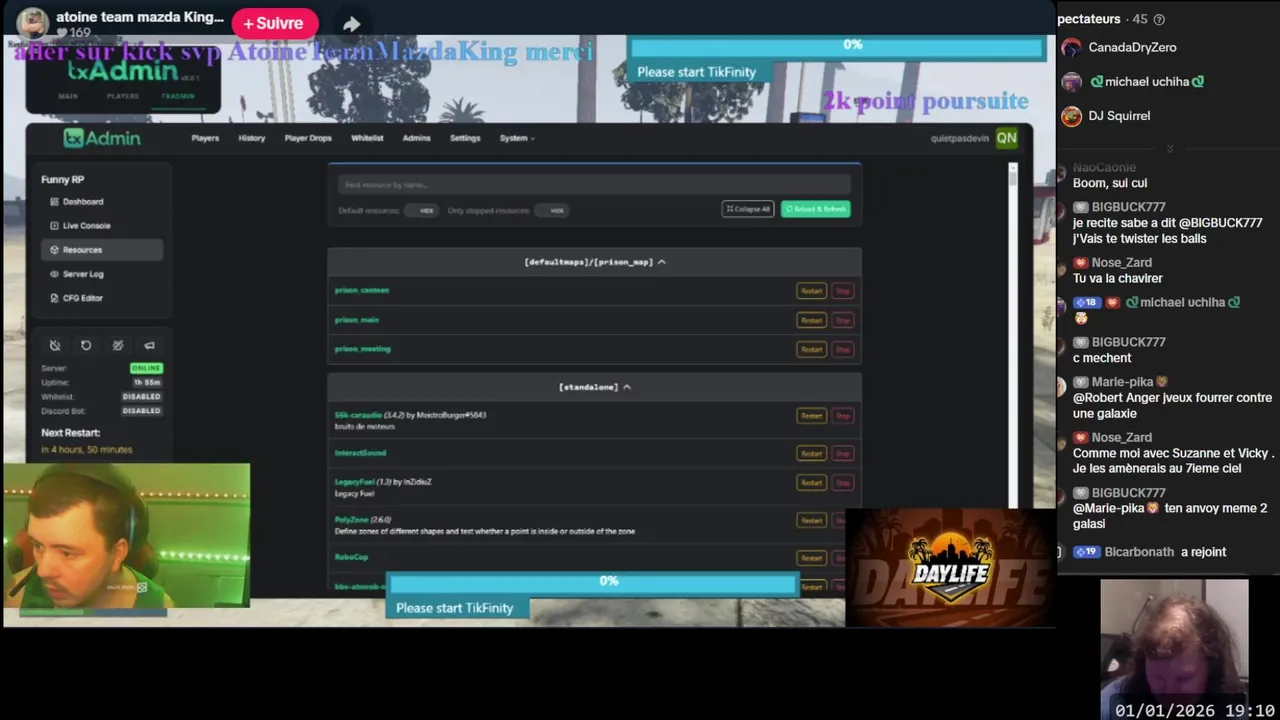Click the Live Console terminal icon
This screenshot has width=1280, height=720.
point(55,225)
